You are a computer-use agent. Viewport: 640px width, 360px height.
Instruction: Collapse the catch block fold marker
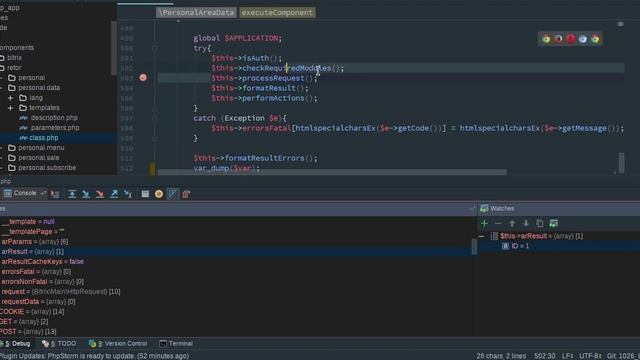click(155, 118)
